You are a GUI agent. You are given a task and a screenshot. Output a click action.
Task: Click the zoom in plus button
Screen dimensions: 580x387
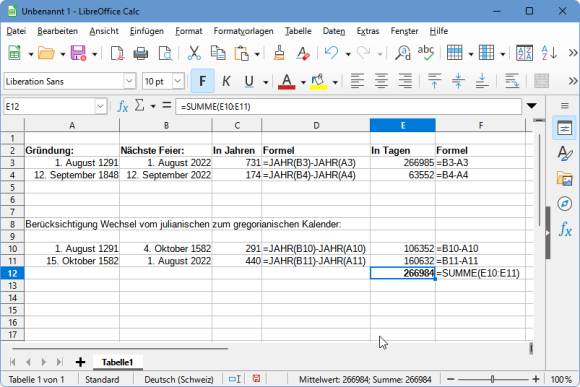tap(536, 379)
